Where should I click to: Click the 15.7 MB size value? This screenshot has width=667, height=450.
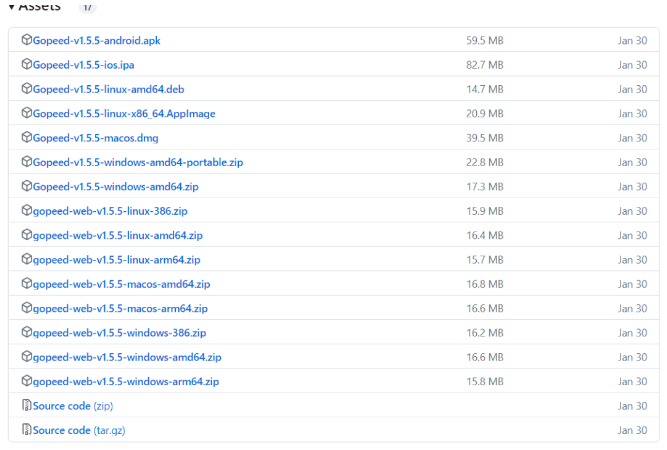tap(485, 259)
